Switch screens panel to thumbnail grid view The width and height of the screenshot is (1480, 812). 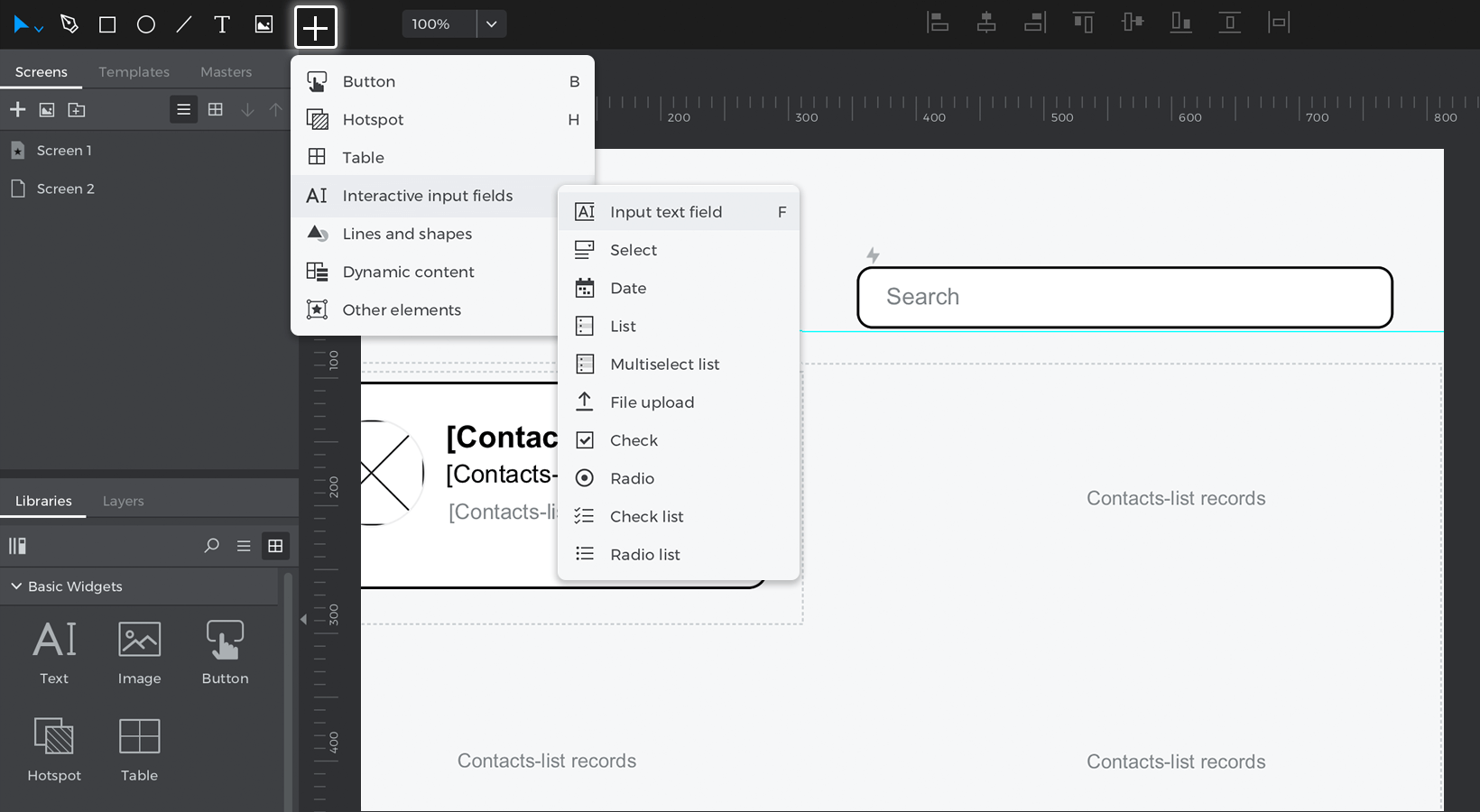pos(216,110)
